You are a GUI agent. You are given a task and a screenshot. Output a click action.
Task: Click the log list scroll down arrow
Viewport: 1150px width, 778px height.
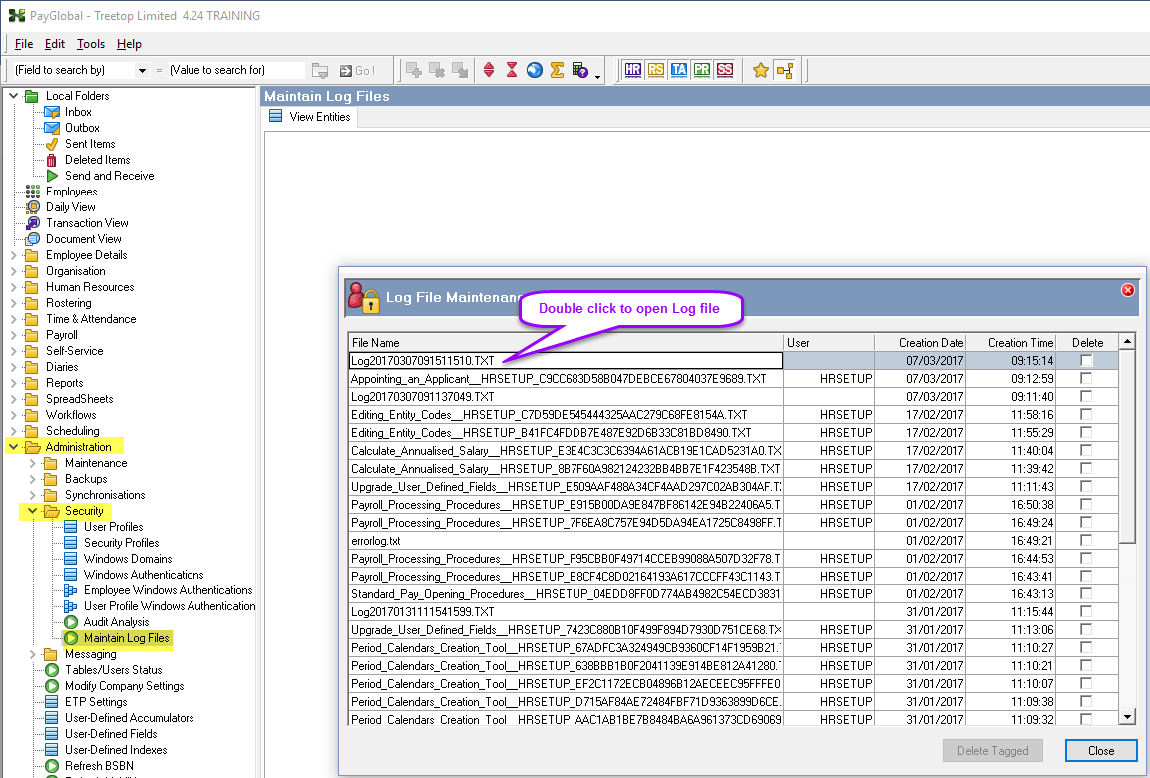1127,717
